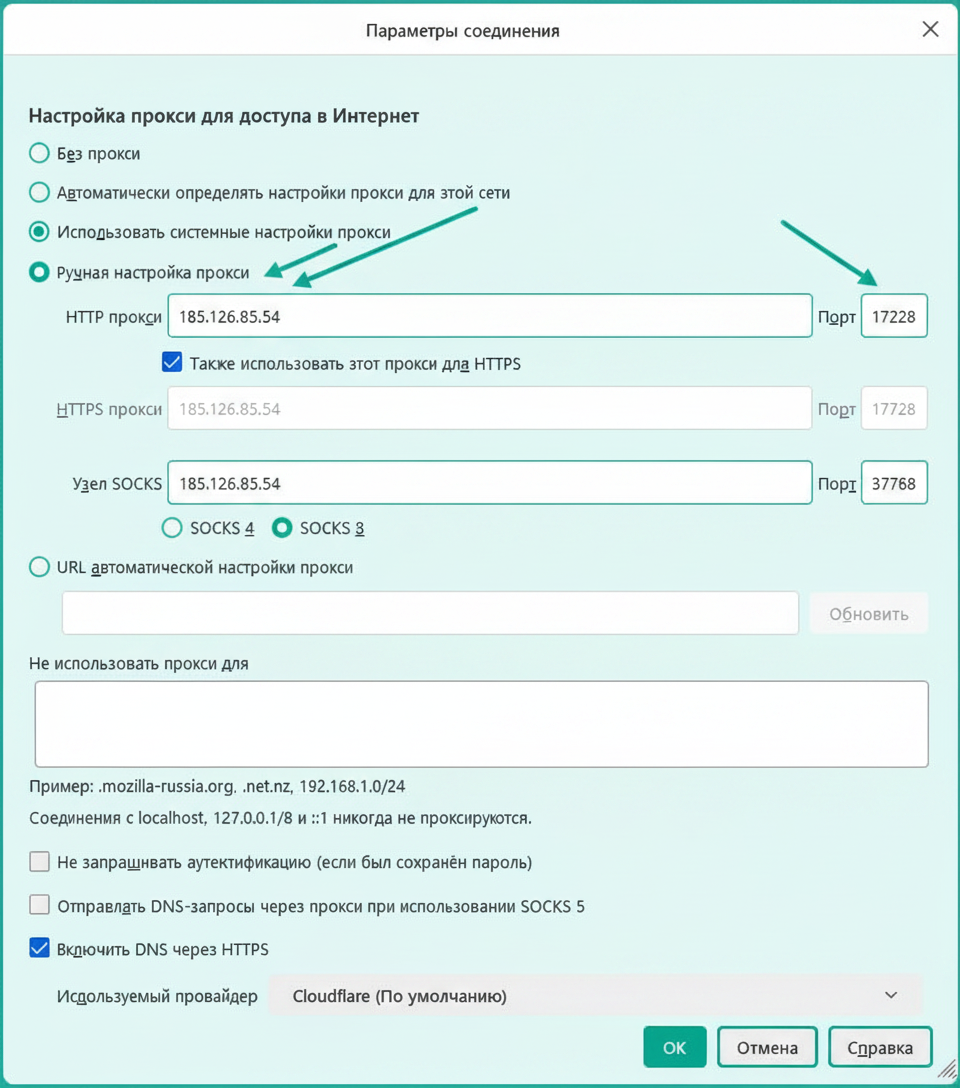The width and height of the screenshot is (960, 1088).
Task: Select "URL автоматической настройки прокси" option
Action: pos(40,567)
